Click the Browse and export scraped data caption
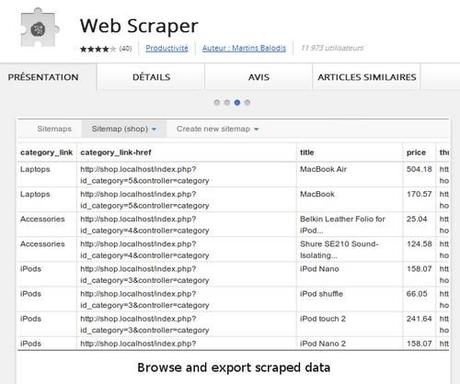Screen dimensions: 460x384 pyautogui.click(x=234, y=368)
